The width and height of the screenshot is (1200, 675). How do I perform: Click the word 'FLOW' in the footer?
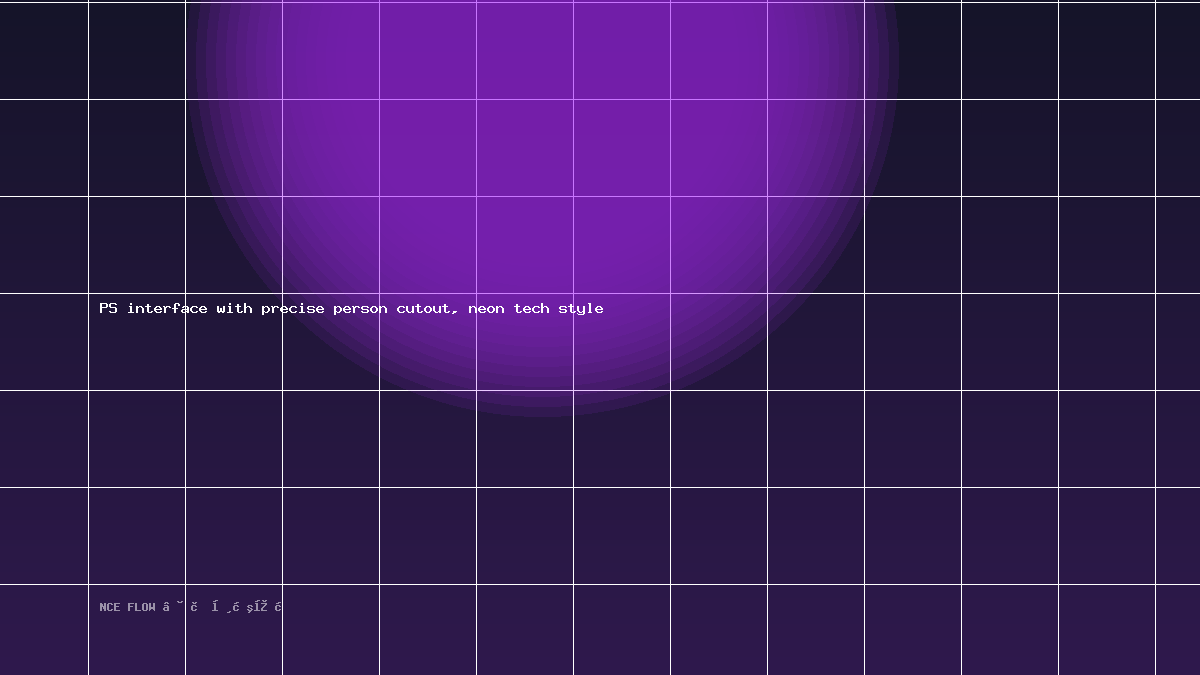click(x=141, y=607)
